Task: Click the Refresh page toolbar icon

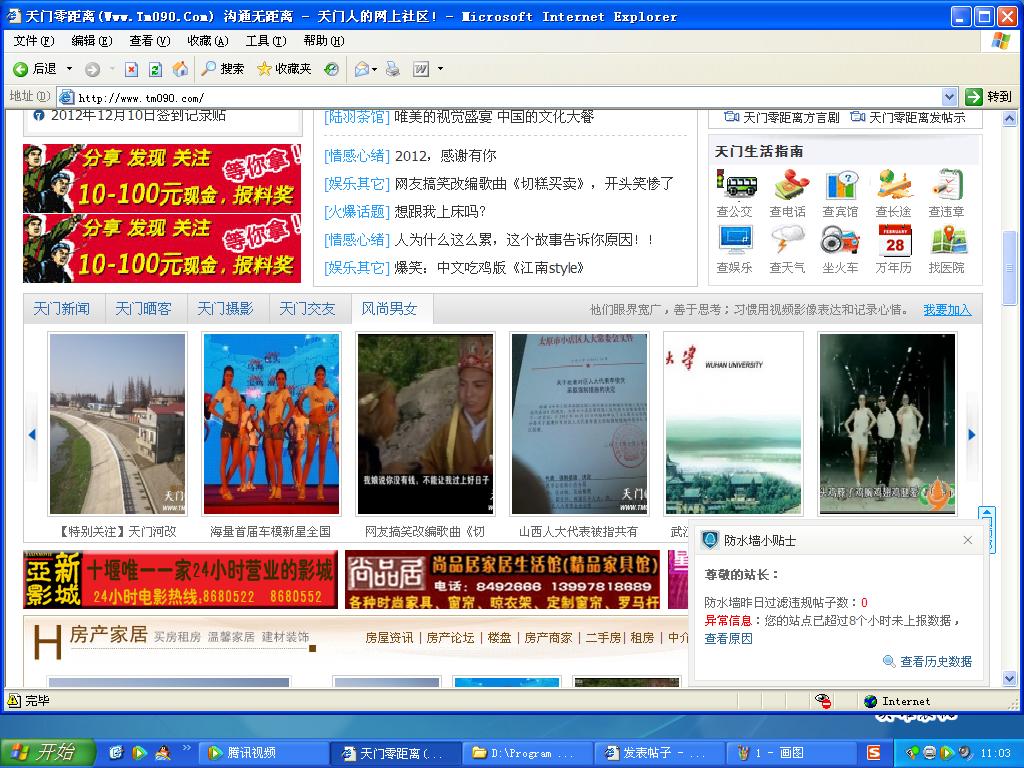Action: tap(155, 69)
